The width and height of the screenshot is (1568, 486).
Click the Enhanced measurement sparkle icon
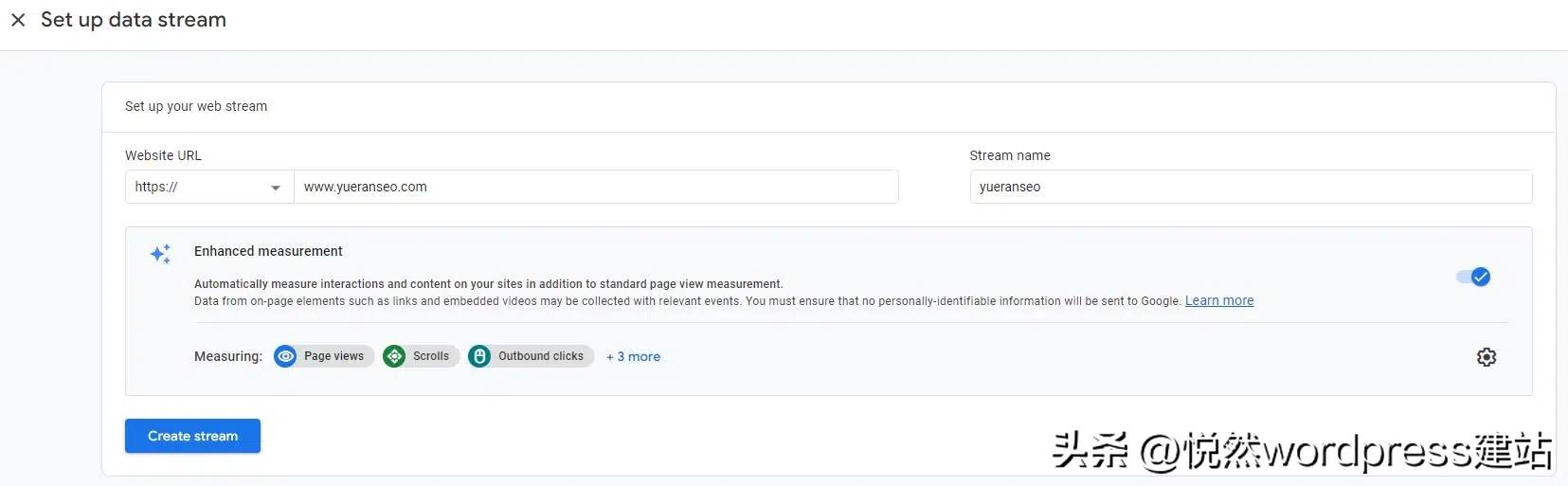tap(160, 254)
